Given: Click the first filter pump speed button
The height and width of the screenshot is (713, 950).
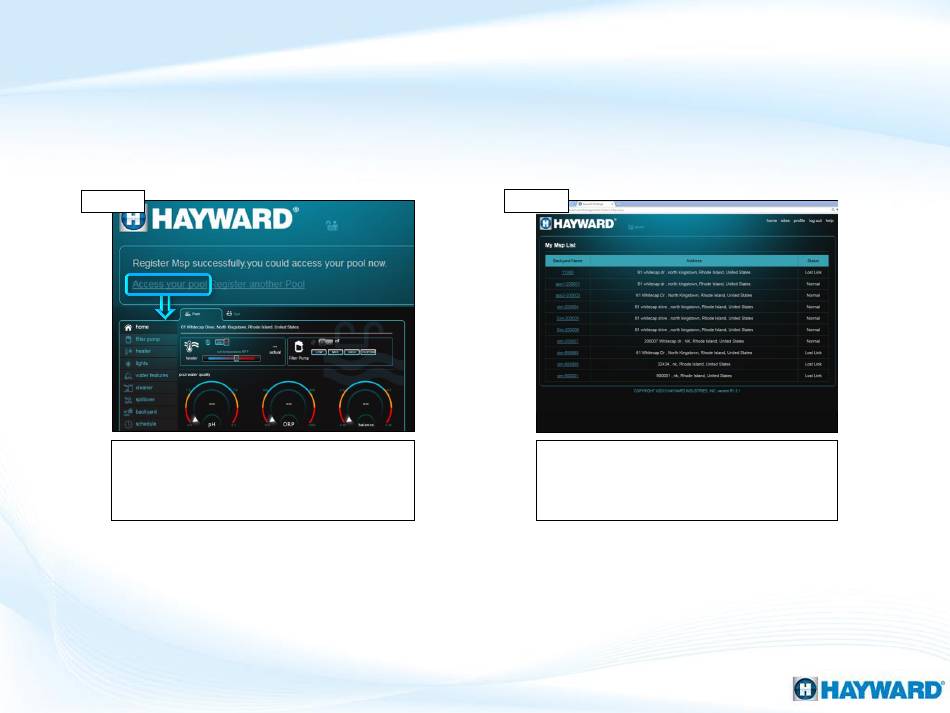Looking at the screenshot, I should coord(319,352).
